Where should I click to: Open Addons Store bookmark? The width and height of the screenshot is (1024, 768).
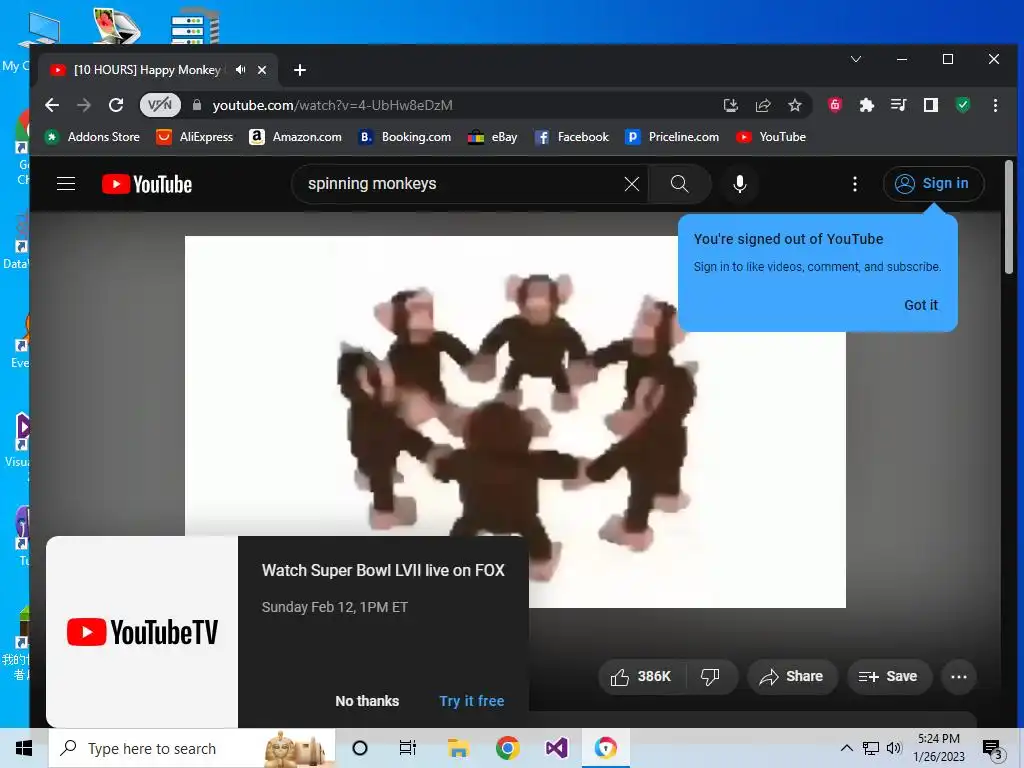93,137
